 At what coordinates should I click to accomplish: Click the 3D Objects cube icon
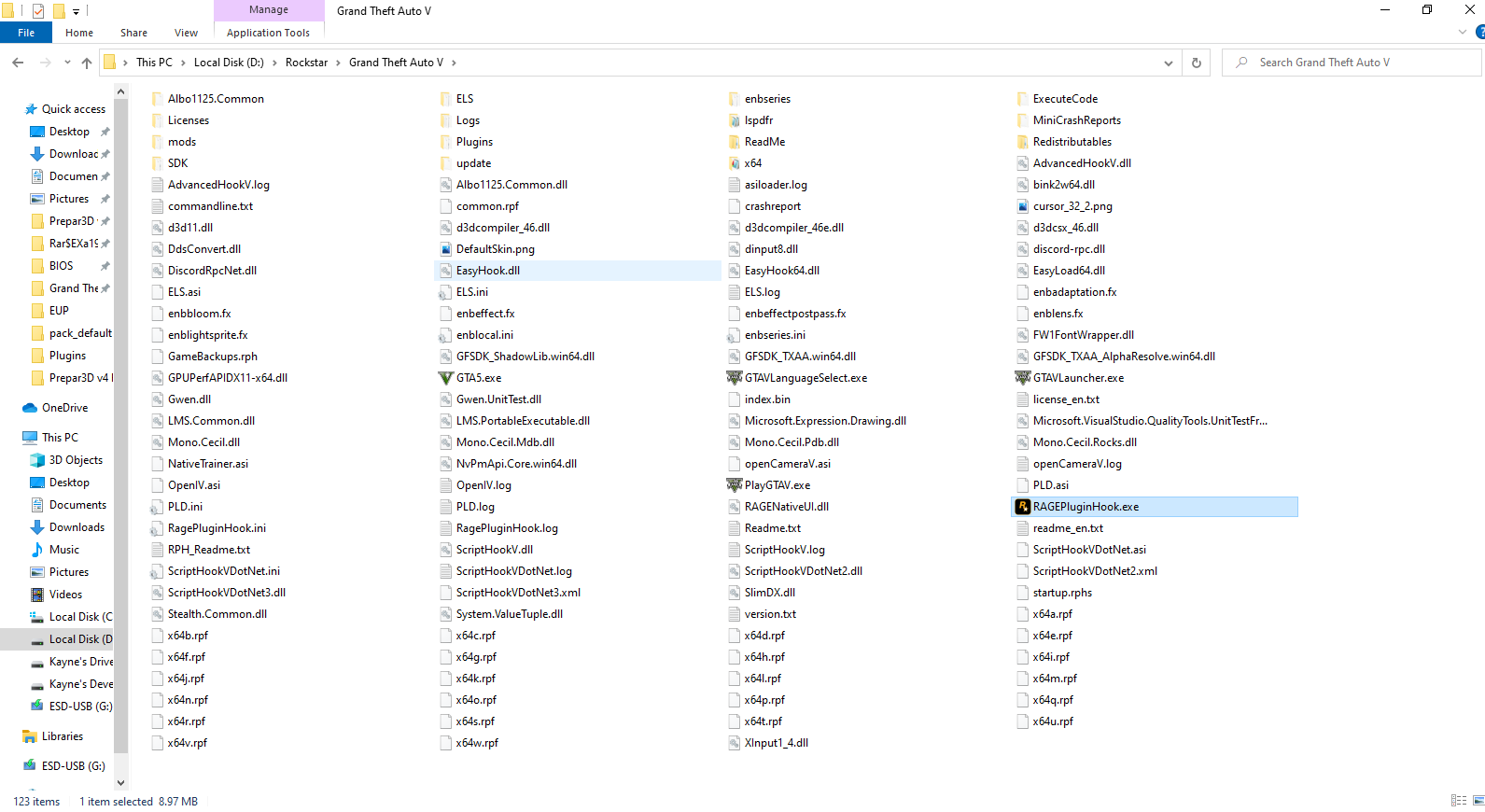[x=37, y=460]
